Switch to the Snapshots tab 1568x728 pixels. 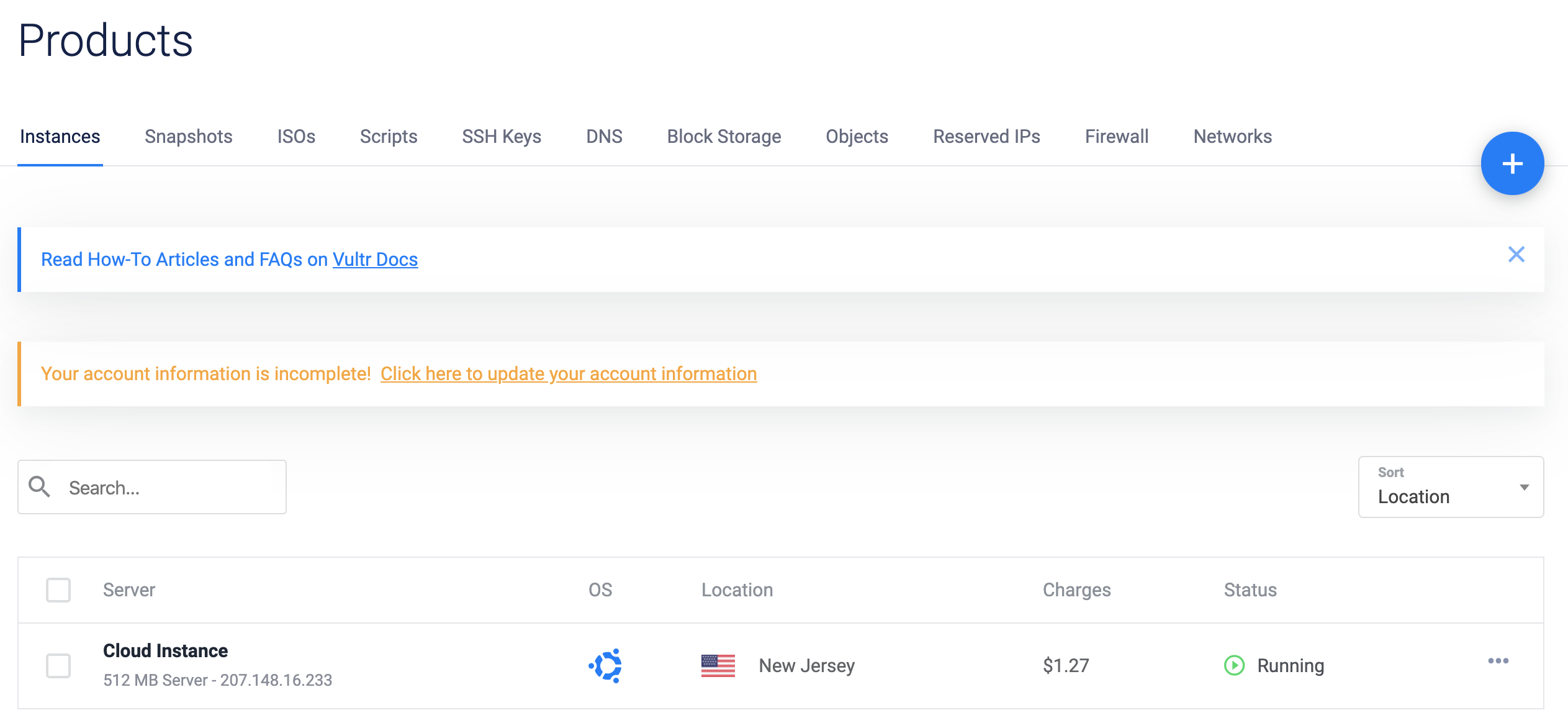click(188, 136)
